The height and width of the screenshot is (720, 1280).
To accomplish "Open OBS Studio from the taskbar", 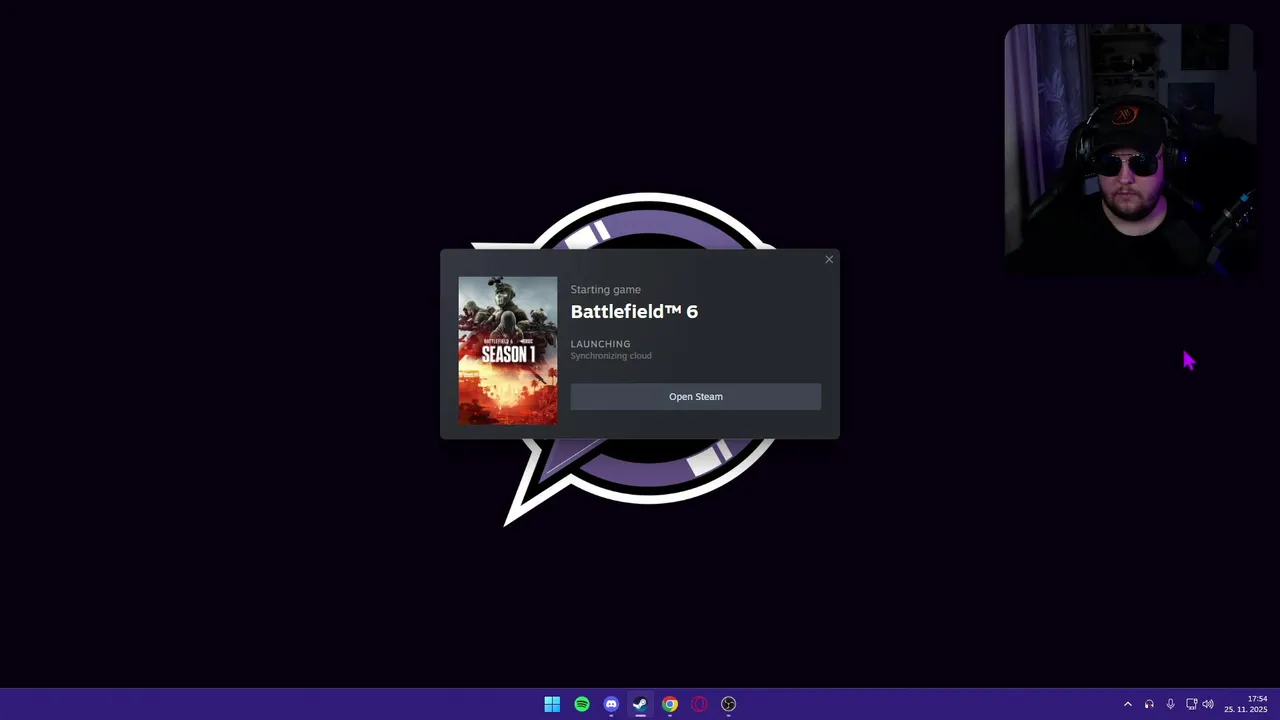I will pyautogui.click(x=729, y=704).
